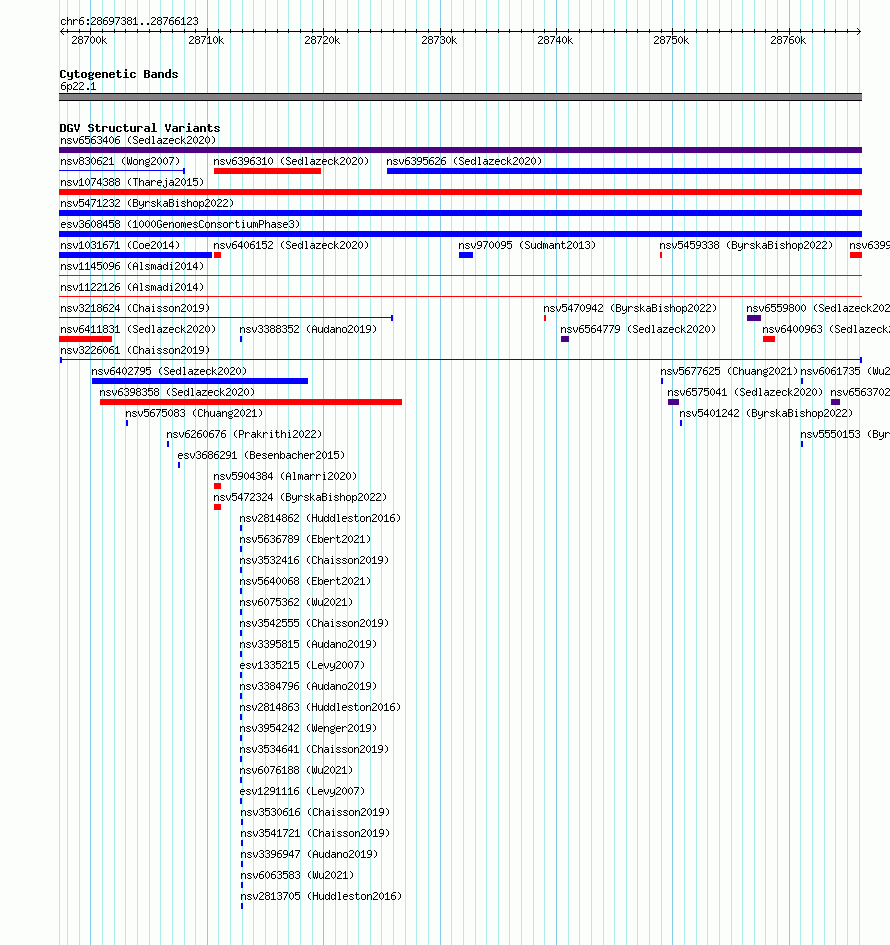Image resolution: width=890 pixels, height=945 pixels.
Task: Click nsv5677625 (Chuang2021) label
Action: click(729, 371)
